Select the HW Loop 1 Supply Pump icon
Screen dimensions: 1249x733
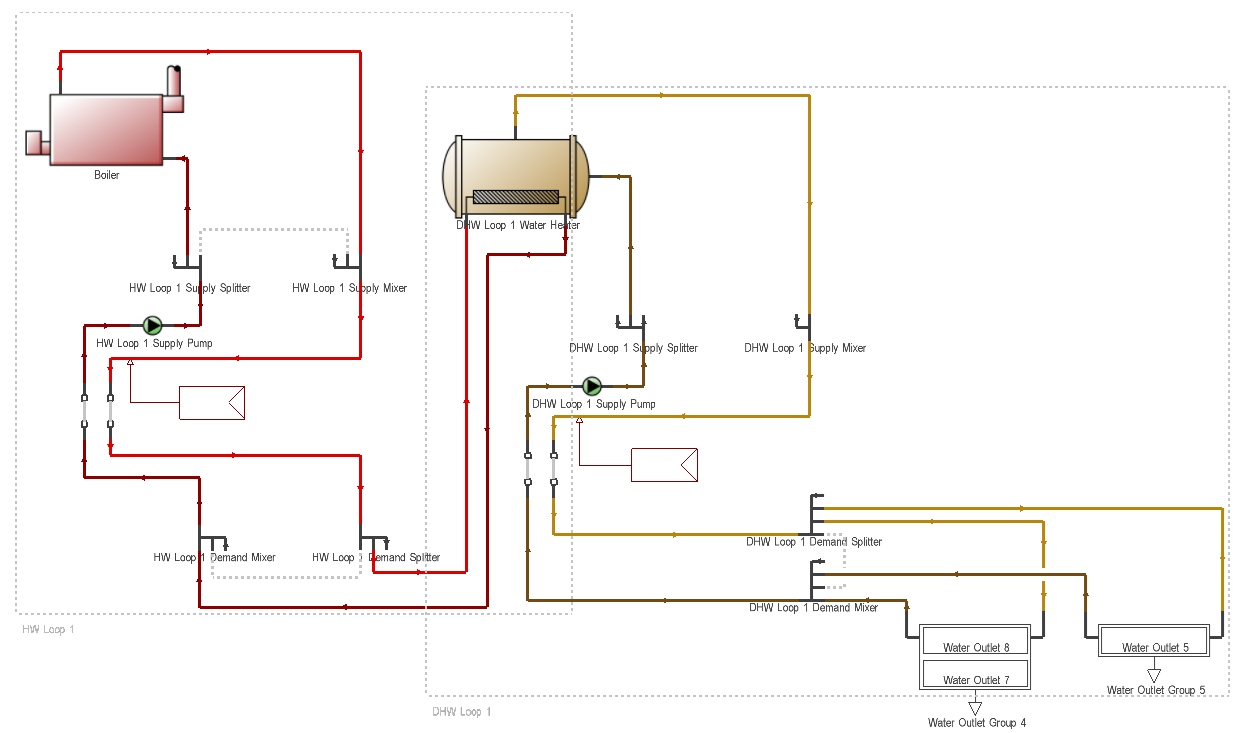tap(153, 326)
